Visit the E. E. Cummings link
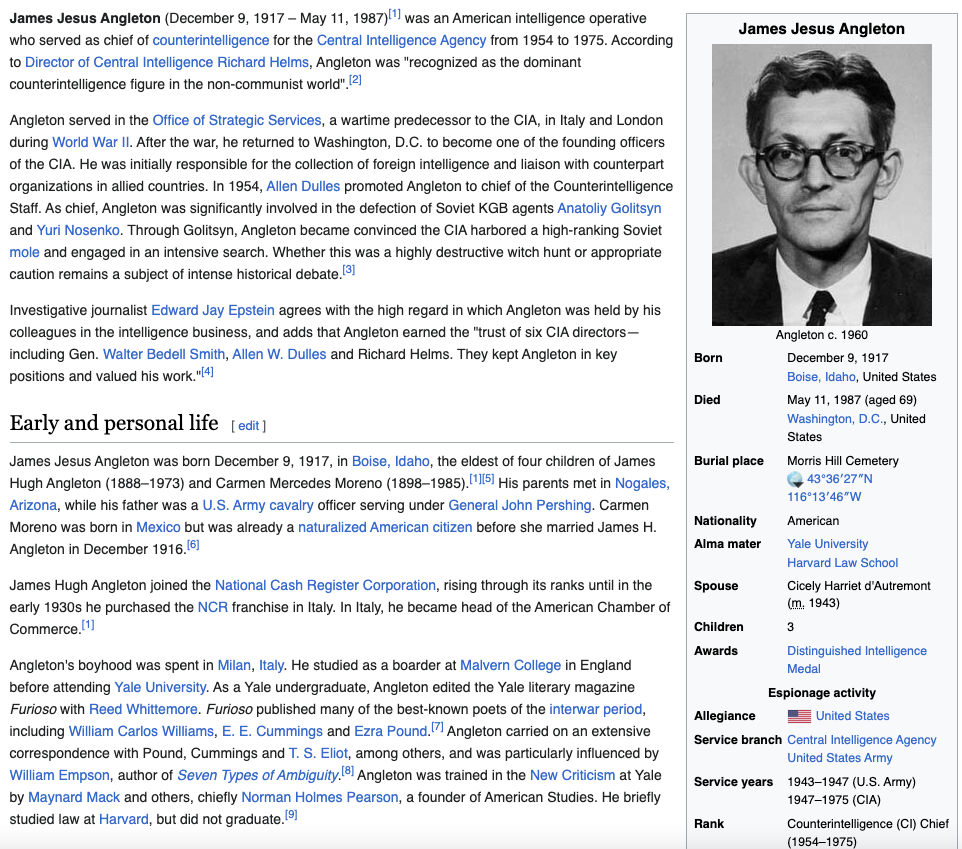 tap(272, 732)
